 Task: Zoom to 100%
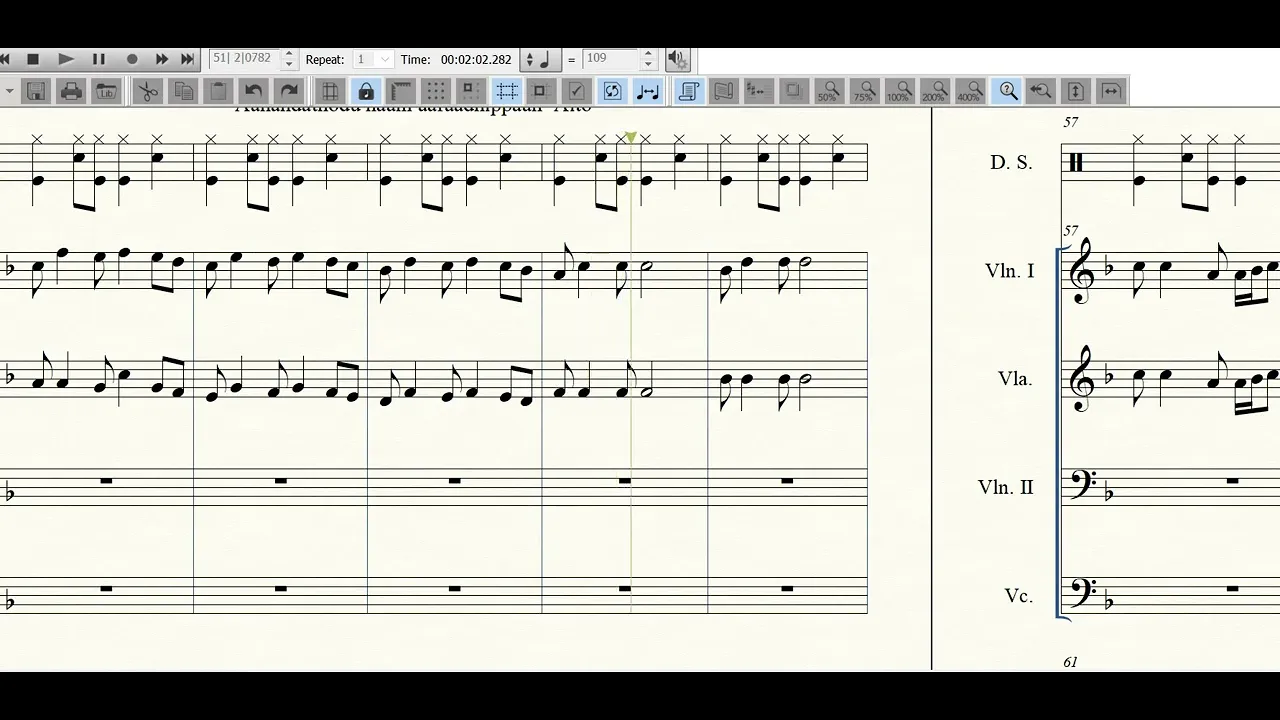(899, 91)
